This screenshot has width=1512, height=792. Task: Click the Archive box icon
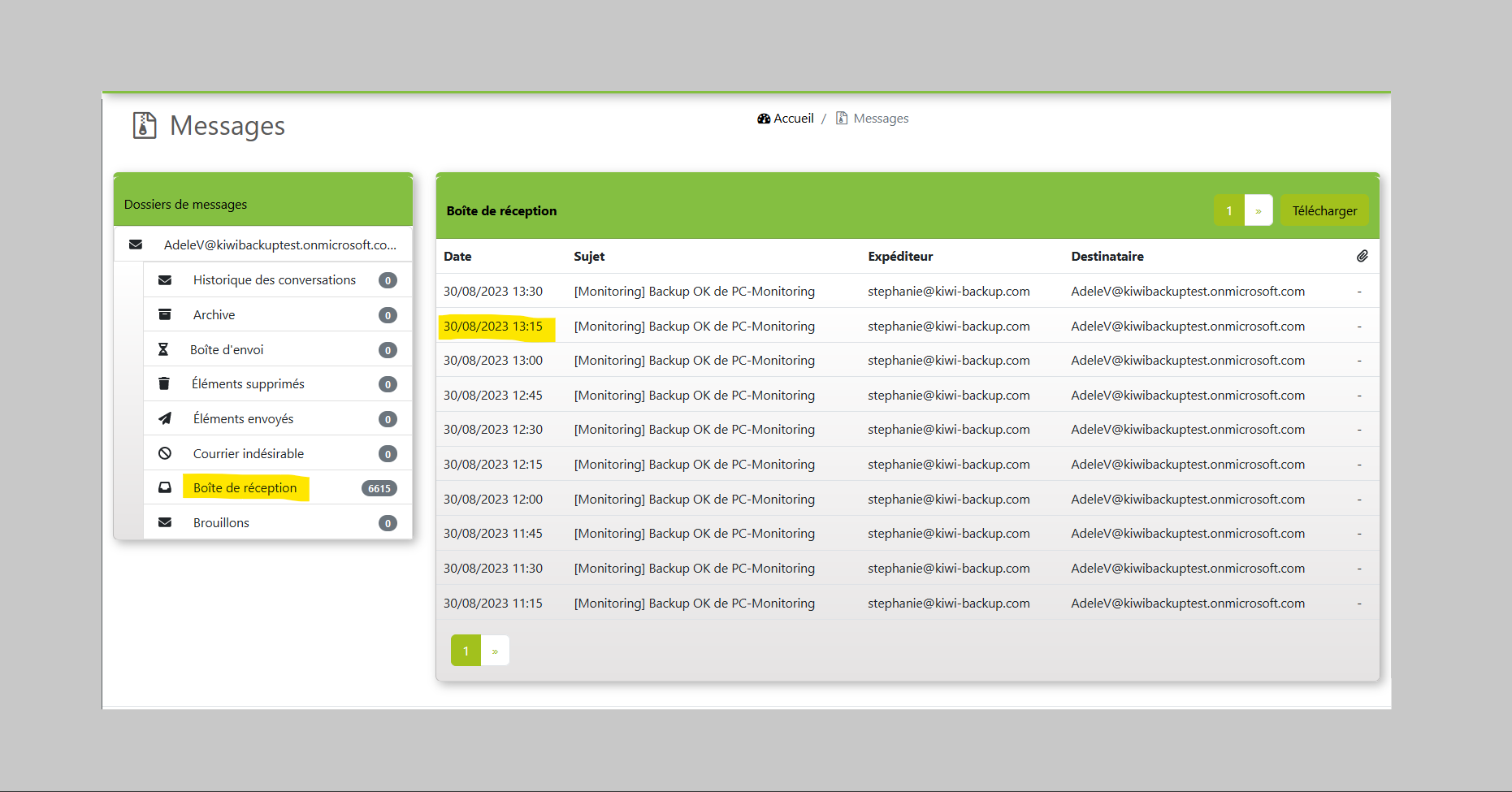pos(165,314)
